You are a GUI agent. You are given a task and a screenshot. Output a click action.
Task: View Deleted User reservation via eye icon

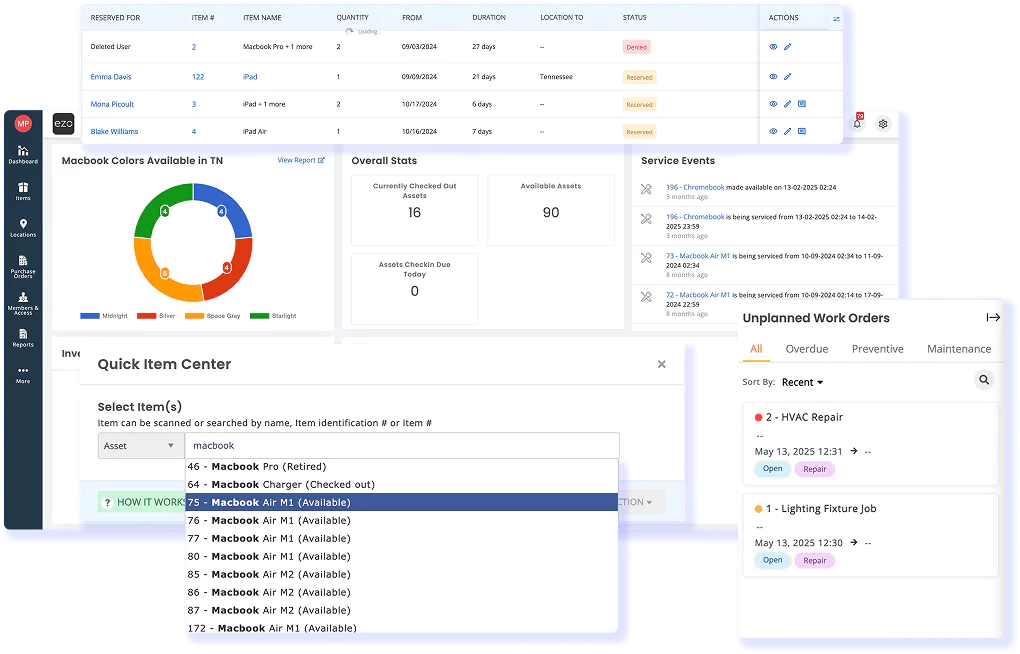[x=773, y=47]
